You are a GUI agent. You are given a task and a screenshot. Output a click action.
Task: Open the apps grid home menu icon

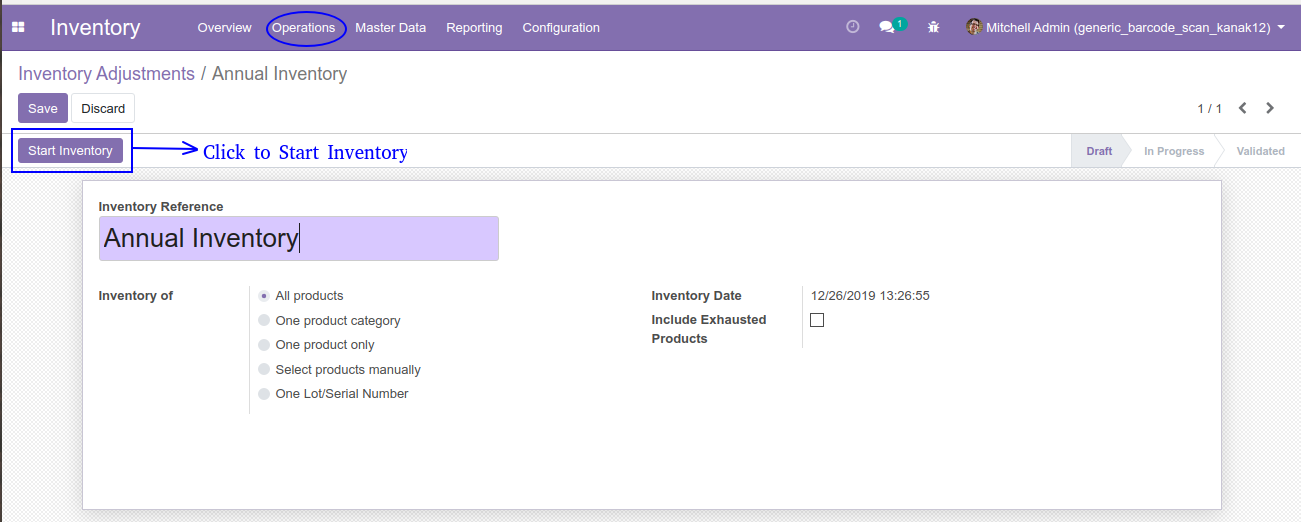pyautogui.click(x=17, y=28)
